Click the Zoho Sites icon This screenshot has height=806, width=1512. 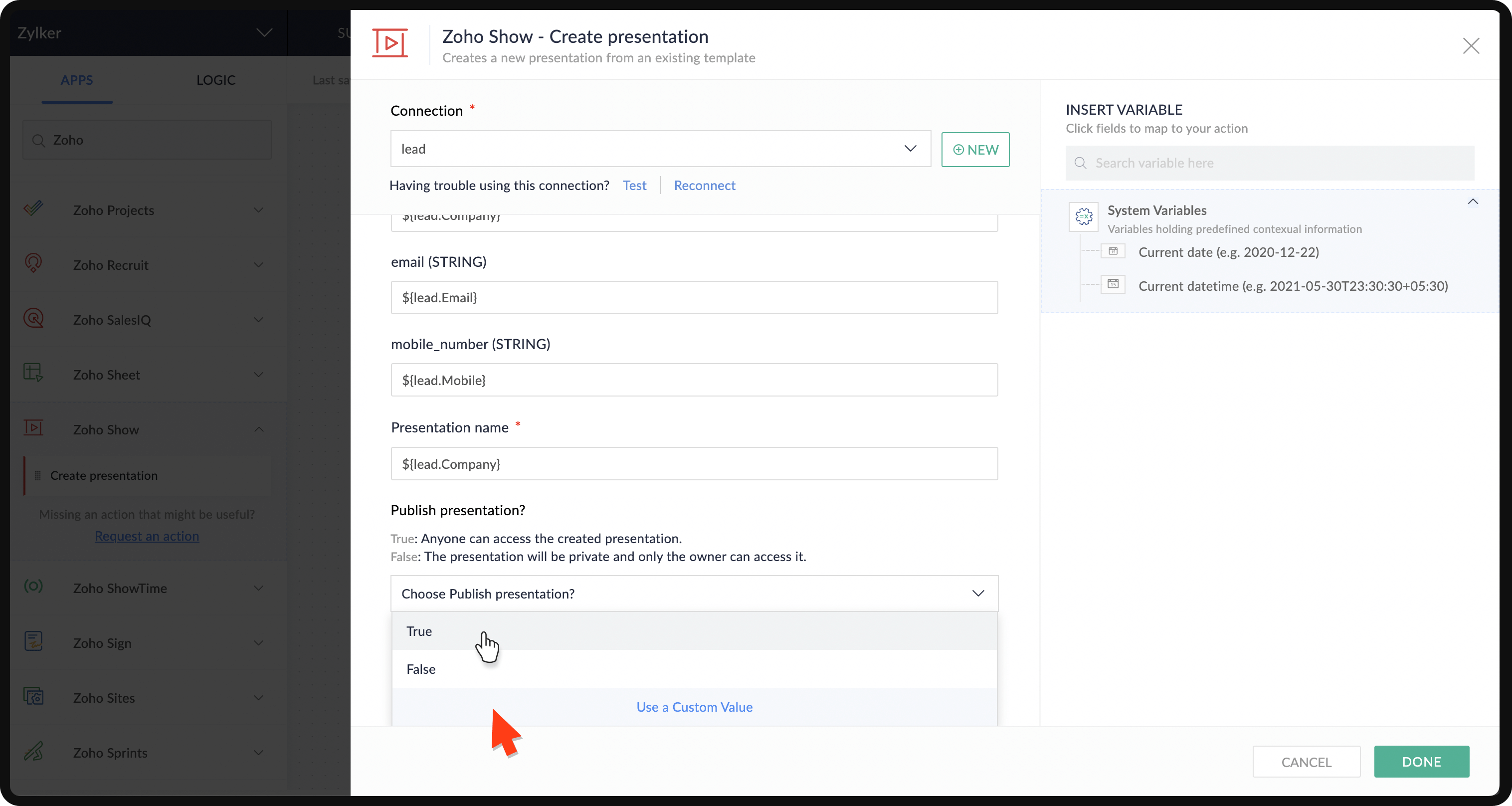click(x=33, y=696)
